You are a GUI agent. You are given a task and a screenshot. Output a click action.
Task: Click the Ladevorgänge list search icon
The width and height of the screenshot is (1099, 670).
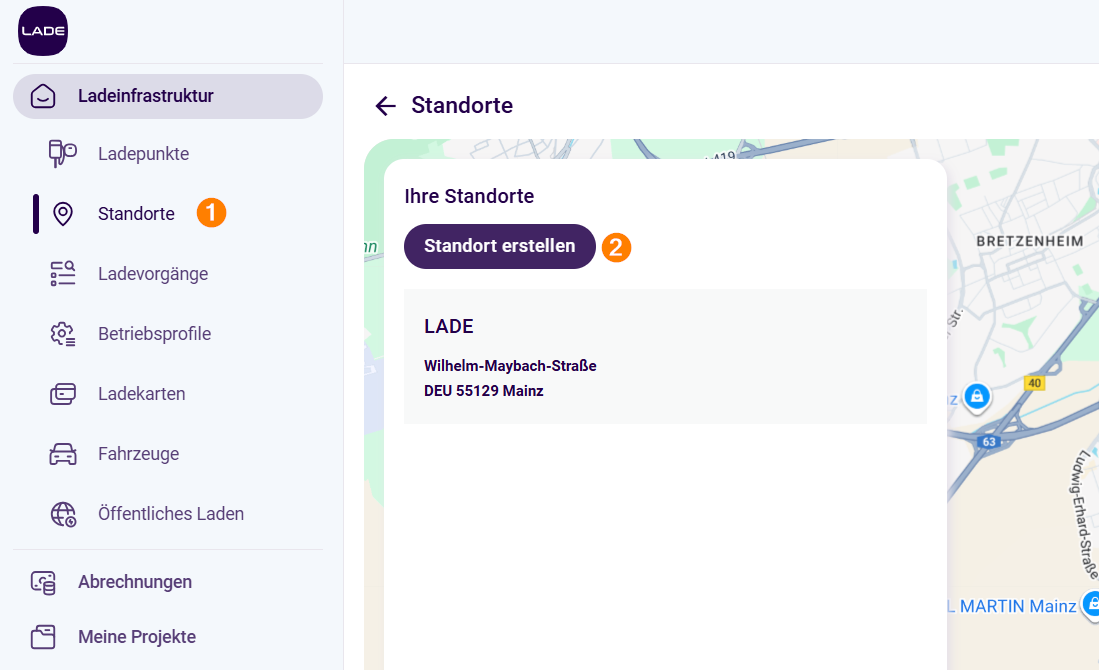[63, 274]
